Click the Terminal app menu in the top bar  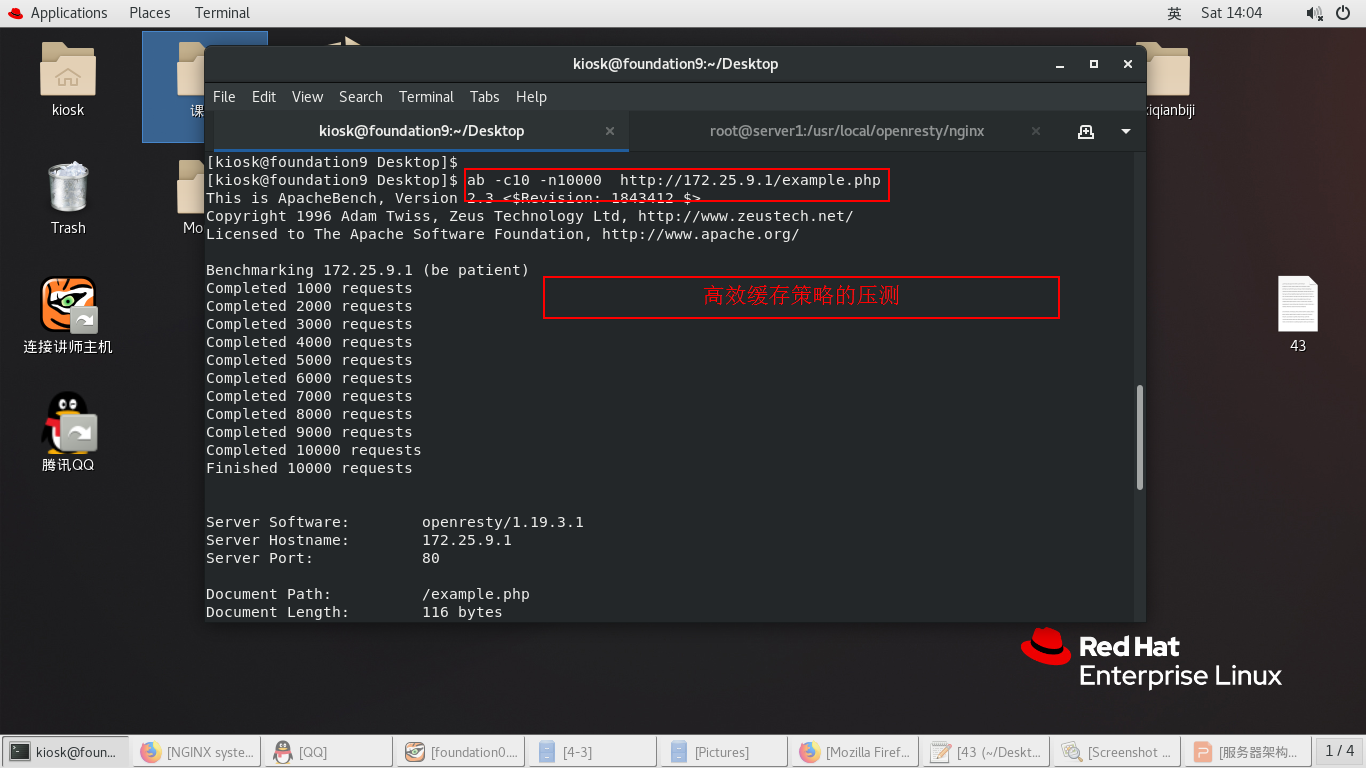point(222,13)
